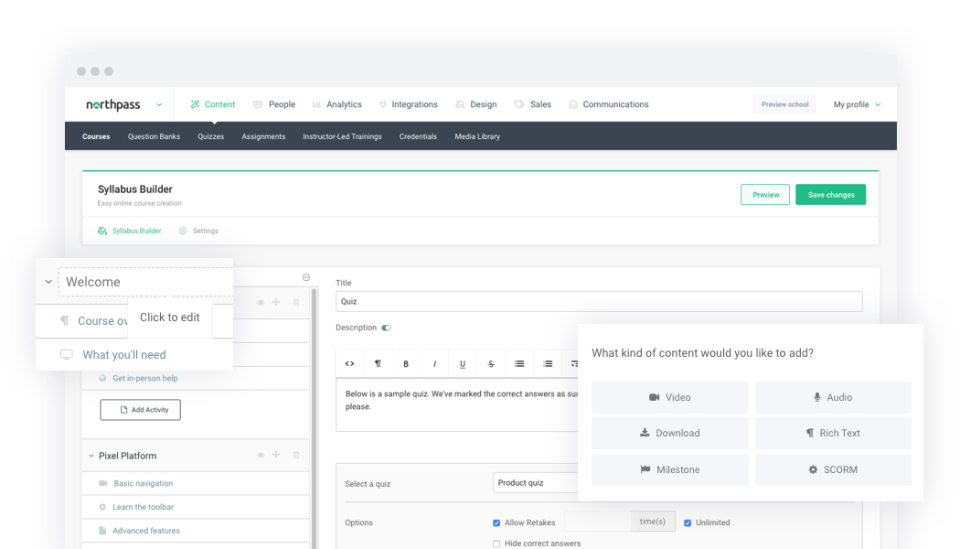Click the move handle on Pixel Platform section
This screenshot has width=960, height=549.
[276, 455]
